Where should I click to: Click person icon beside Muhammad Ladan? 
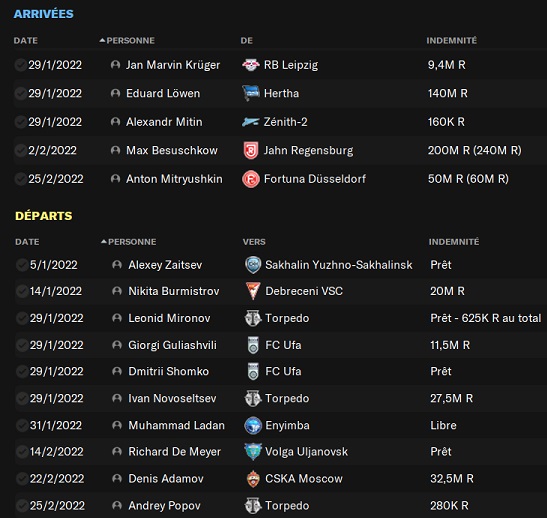coord(117,425)
